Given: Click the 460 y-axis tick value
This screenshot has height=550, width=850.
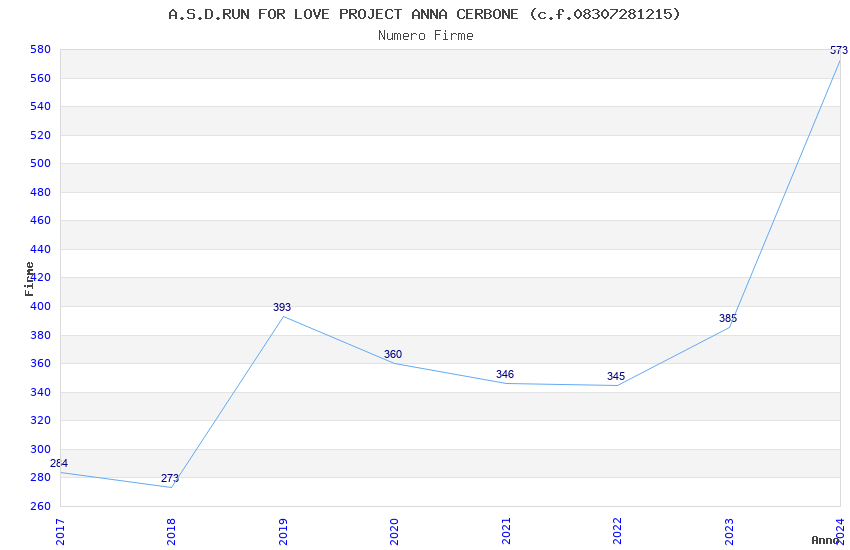Looking at the screenshot, I should click(41, 220).
